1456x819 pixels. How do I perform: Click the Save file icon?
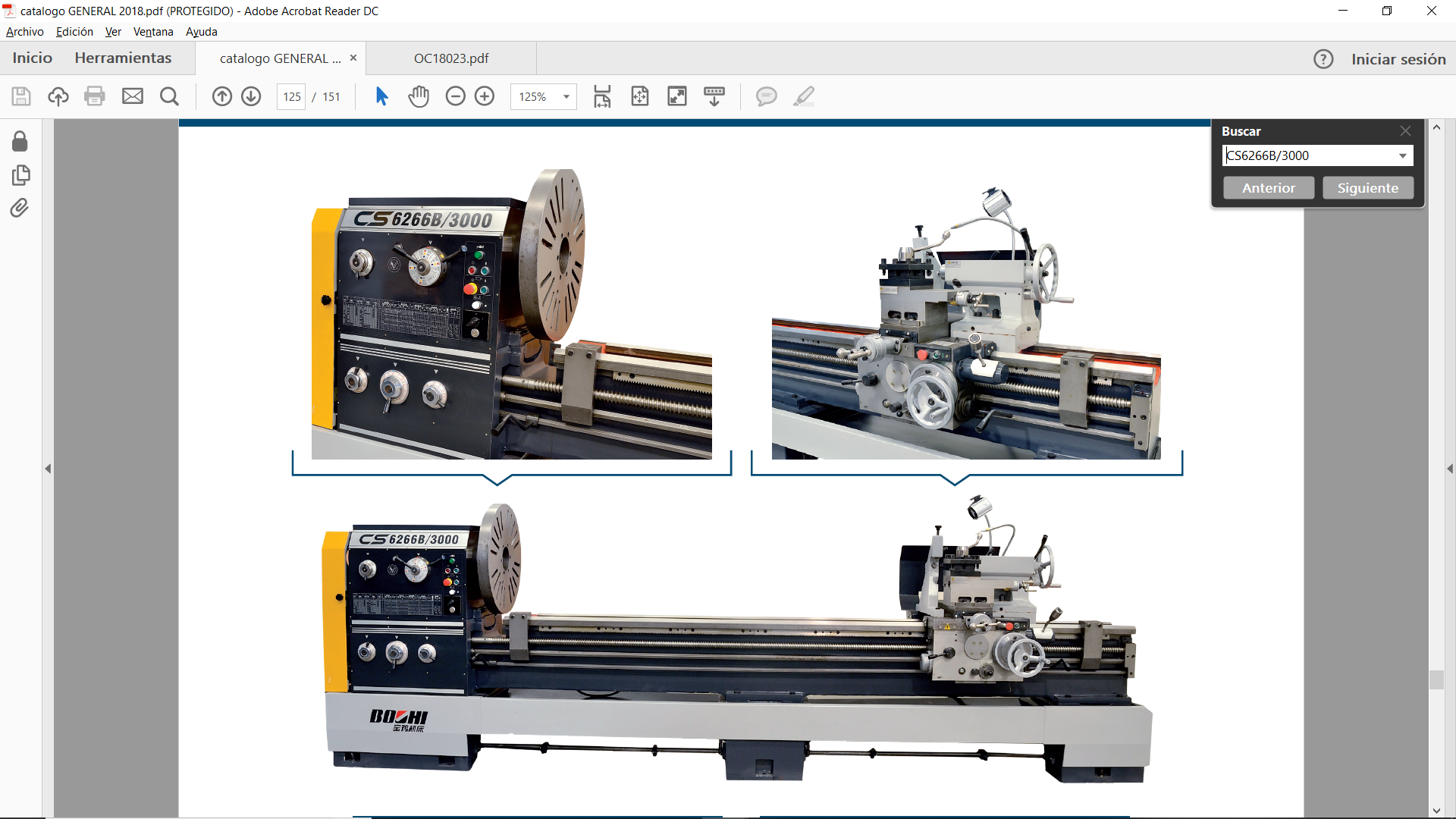pyautogui.click(x=21, y=96)
